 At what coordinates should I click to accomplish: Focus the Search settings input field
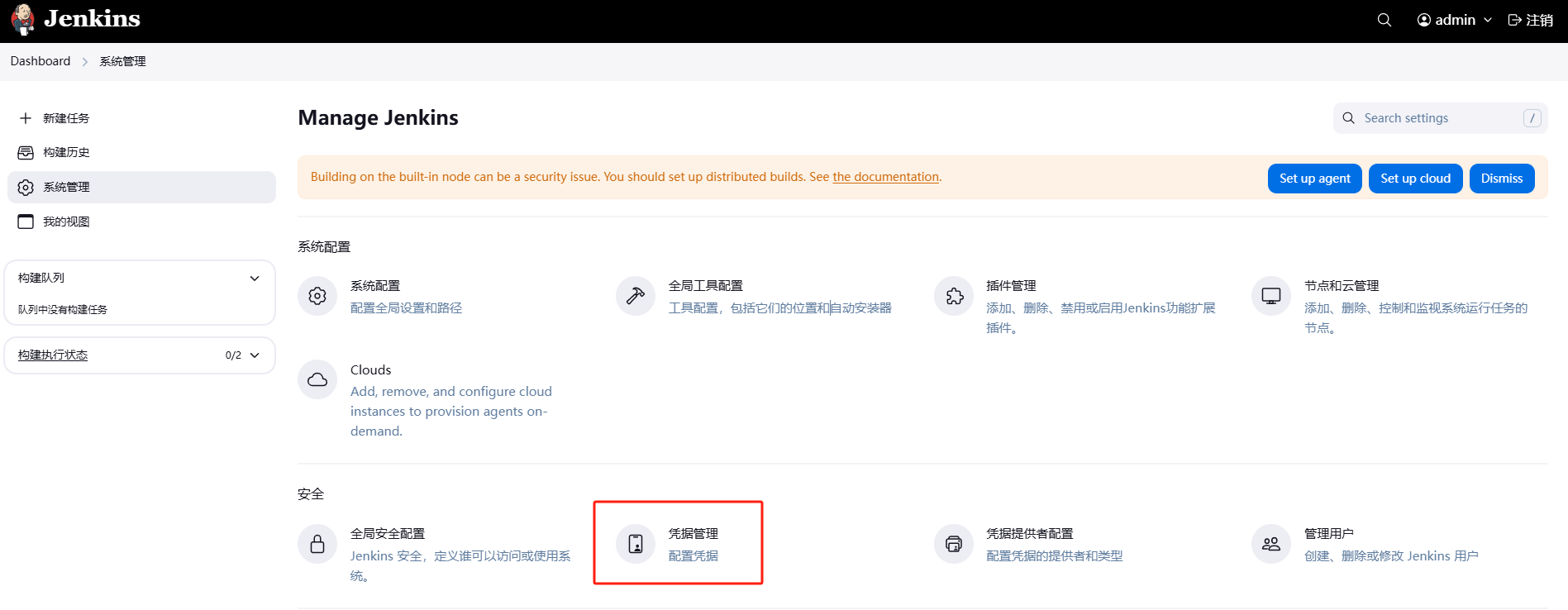(1441, 118)
